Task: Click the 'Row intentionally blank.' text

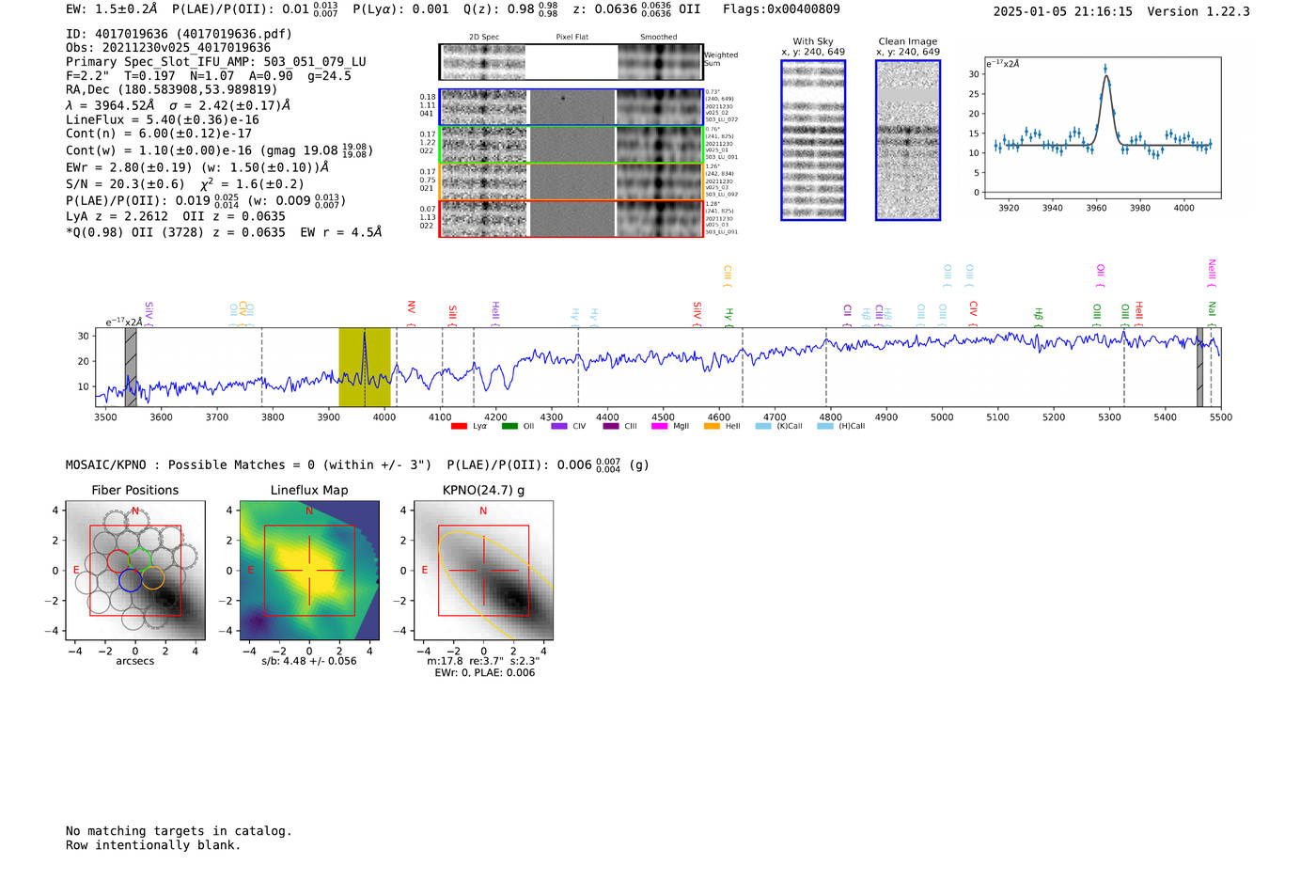Action: 153,845
